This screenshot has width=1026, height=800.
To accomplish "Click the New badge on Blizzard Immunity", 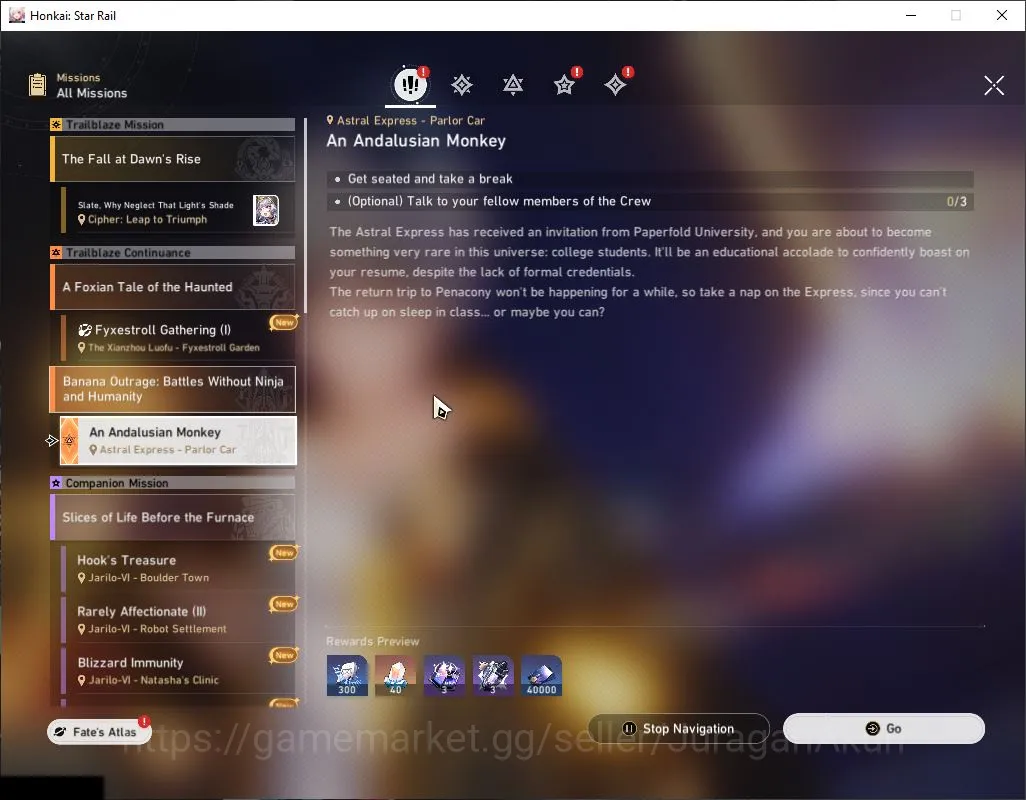I will (284, 654).
